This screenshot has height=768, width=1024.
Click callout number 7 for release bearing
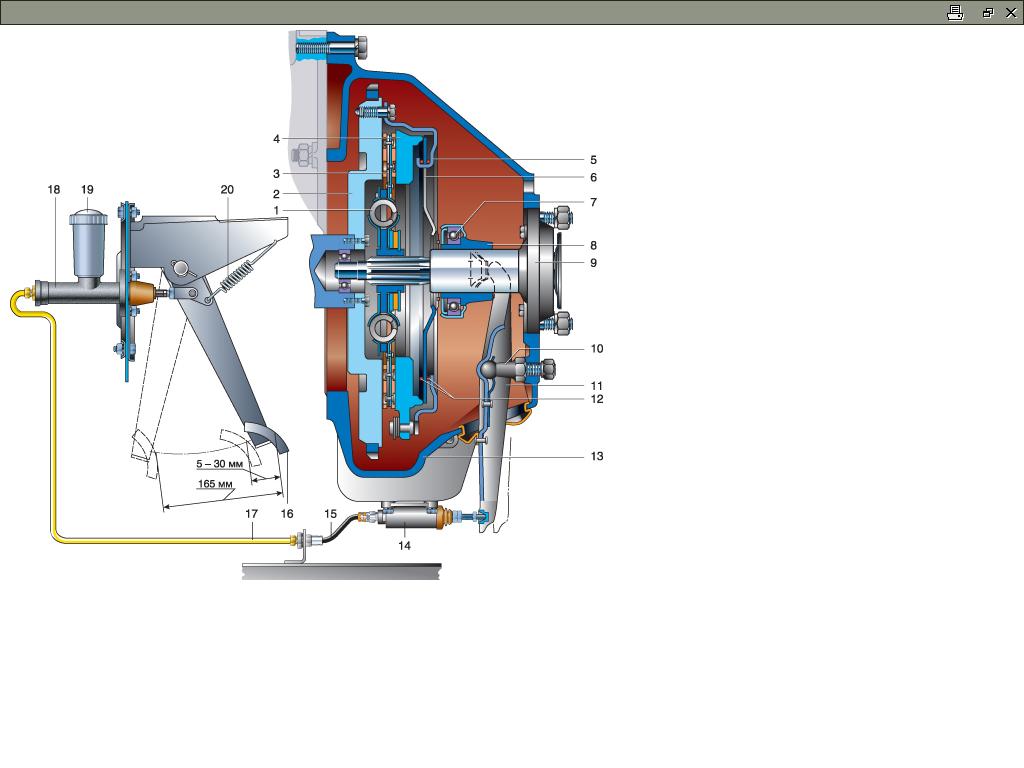point(593,202)
